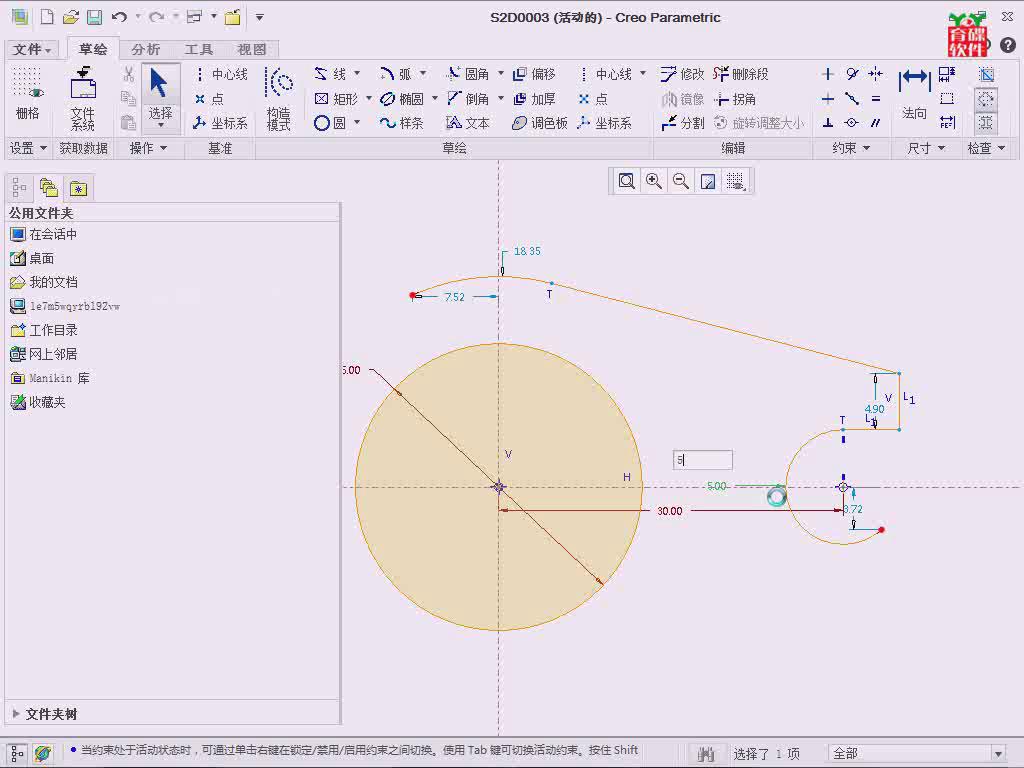The height and width of the screenshot is (768, 1024).
Task: Open the 矩形 rectangle type dropdown arrow
Action: (x=369, y=99)
